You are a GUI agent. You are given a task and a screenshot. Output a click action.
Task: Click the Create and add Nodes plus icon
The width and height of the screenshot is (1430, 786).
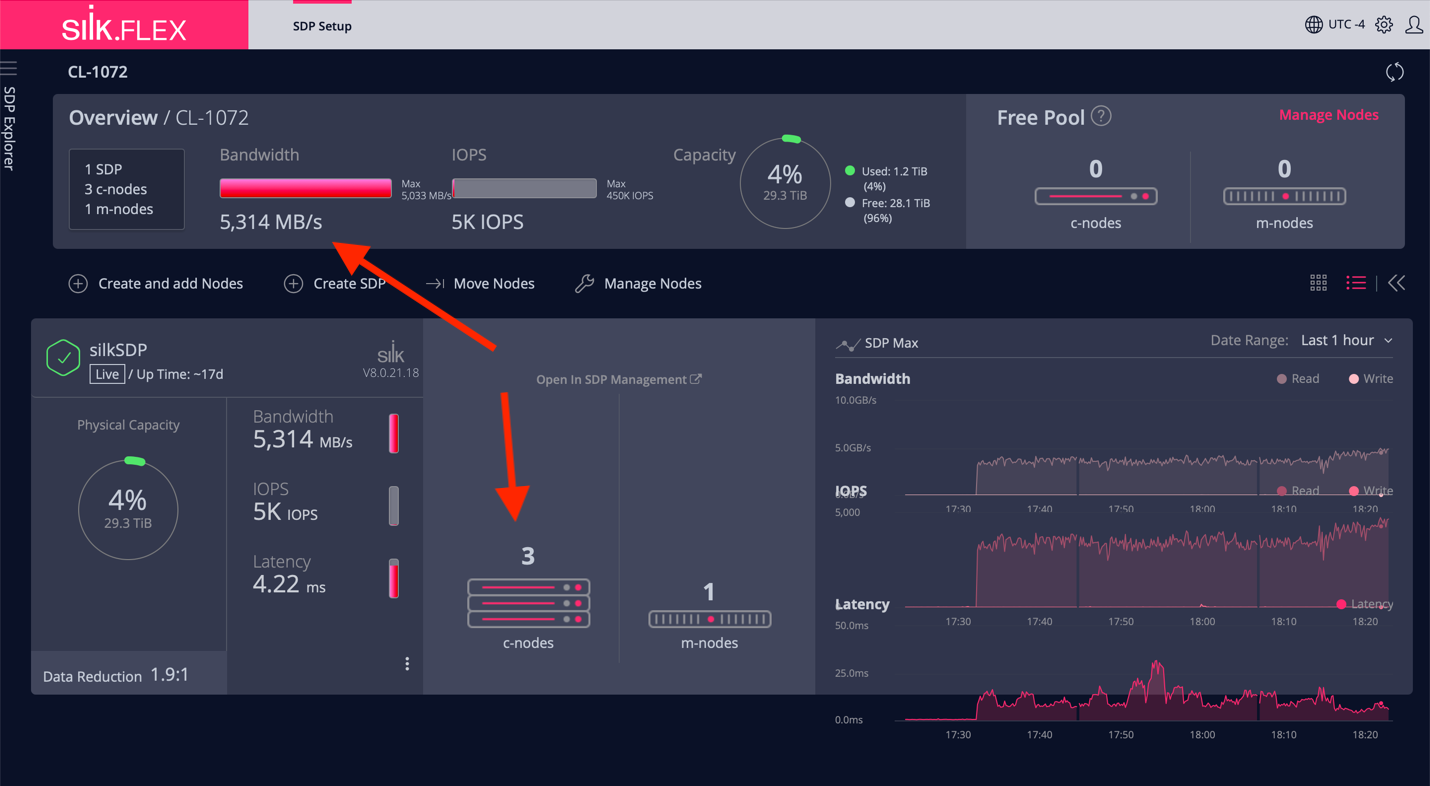tap(78, 284)
